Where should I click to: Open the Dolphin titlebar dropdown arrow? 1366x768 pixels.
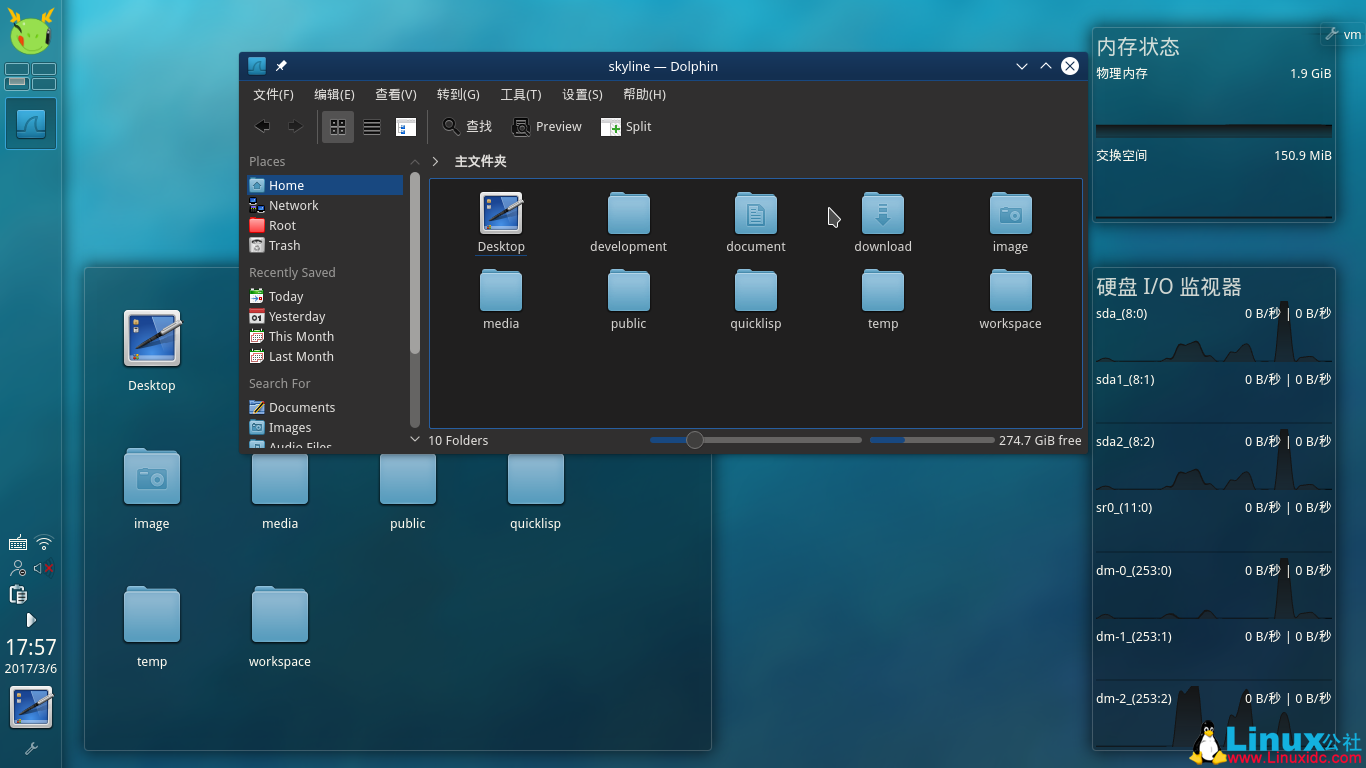tap(1021, 65)
